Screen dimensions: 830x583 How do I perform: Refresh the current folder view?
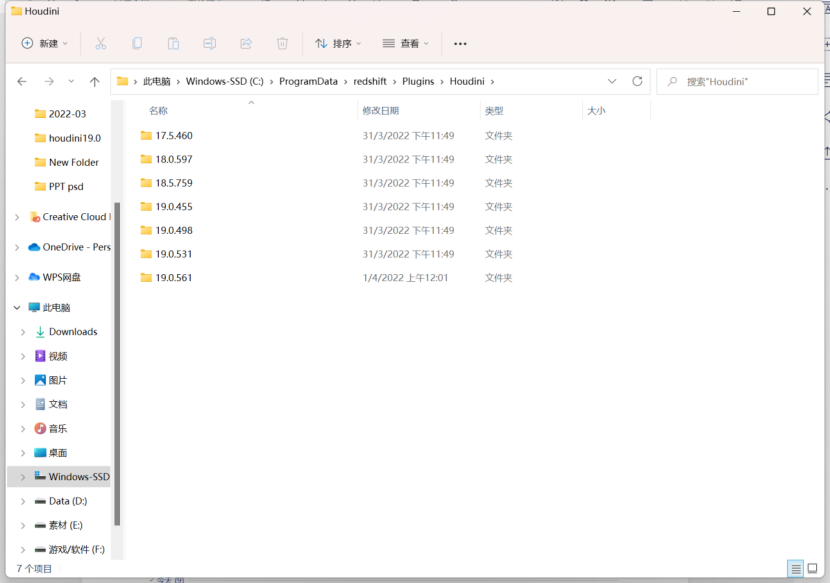click(x=637, y=81)
